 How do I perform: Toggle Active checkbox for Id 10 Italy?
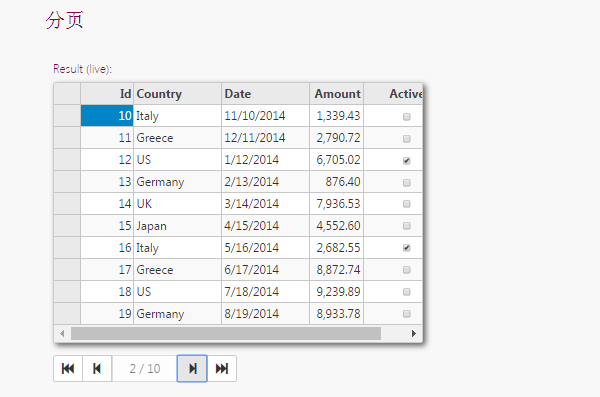407,116
